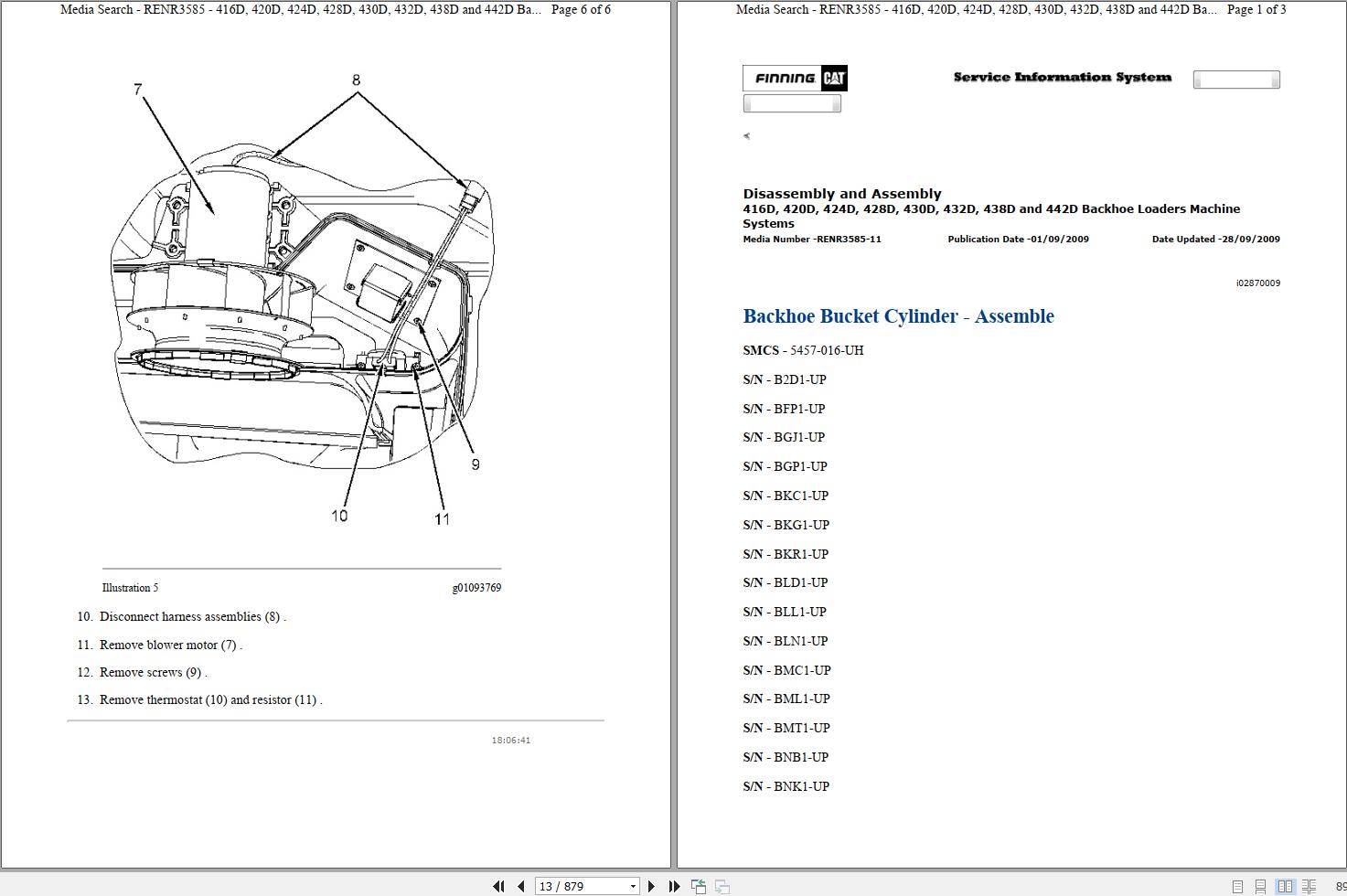This screenshot has height=896, width=1347.
Task: Click the small back arrow above Disassembly heading
Action: click(x=747, y=135)
